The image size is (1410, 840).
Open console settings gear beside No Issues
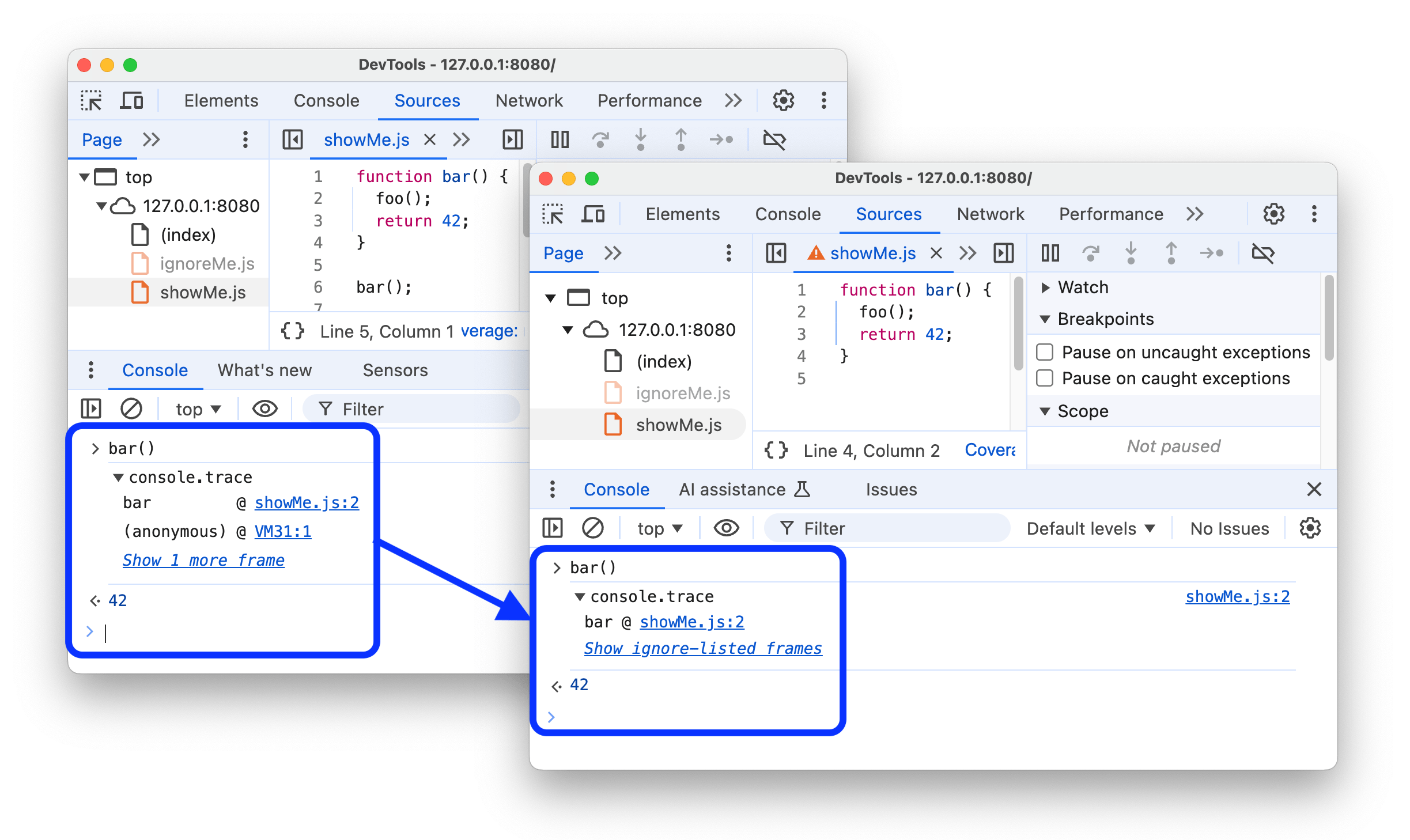1310,528
